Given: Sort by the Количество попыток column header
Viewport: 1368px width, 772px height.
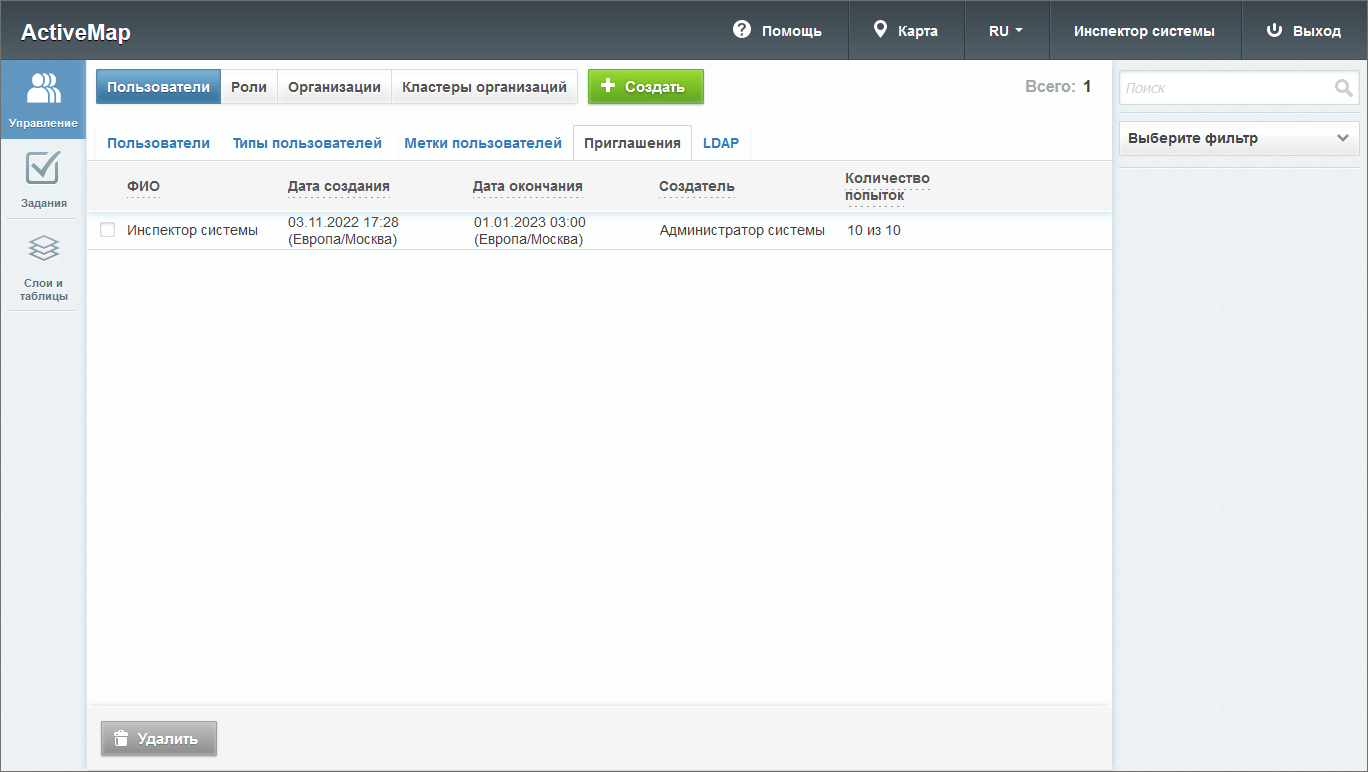Looking at the screenshot, I should point(886,186).
